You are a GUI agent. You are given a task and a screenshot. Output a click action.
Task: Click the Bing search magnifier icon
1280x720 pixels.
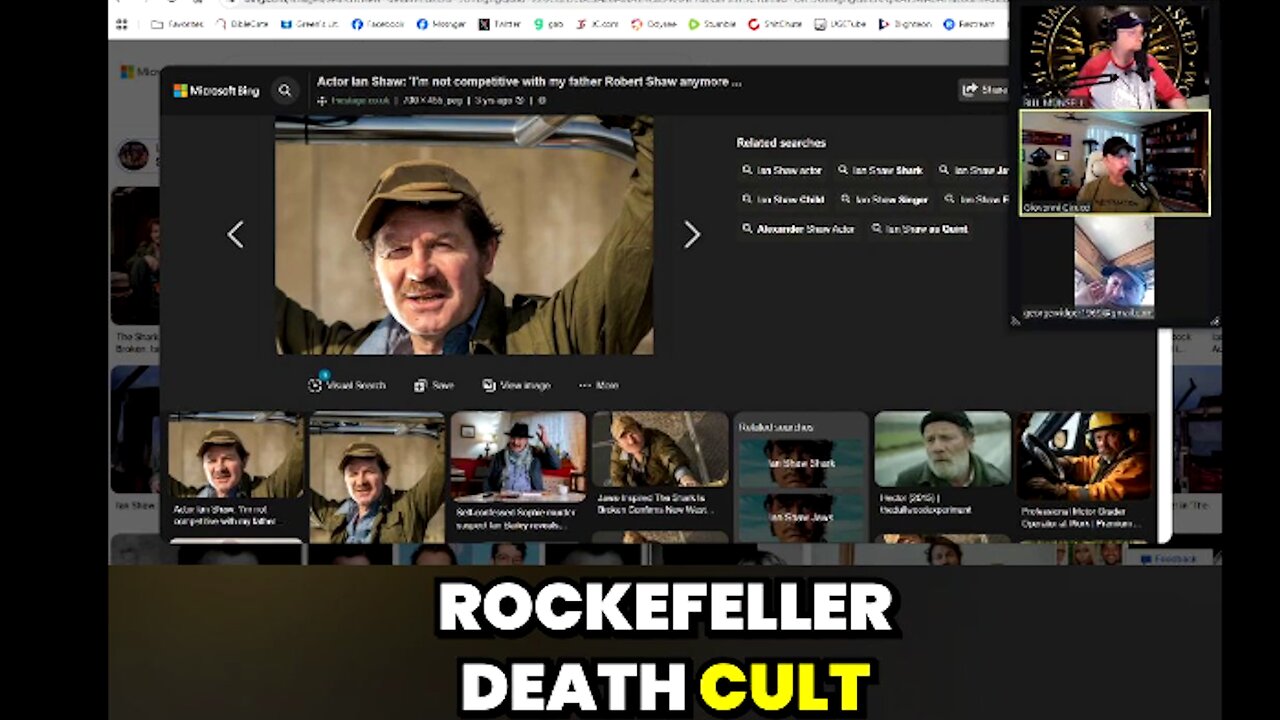285,91
